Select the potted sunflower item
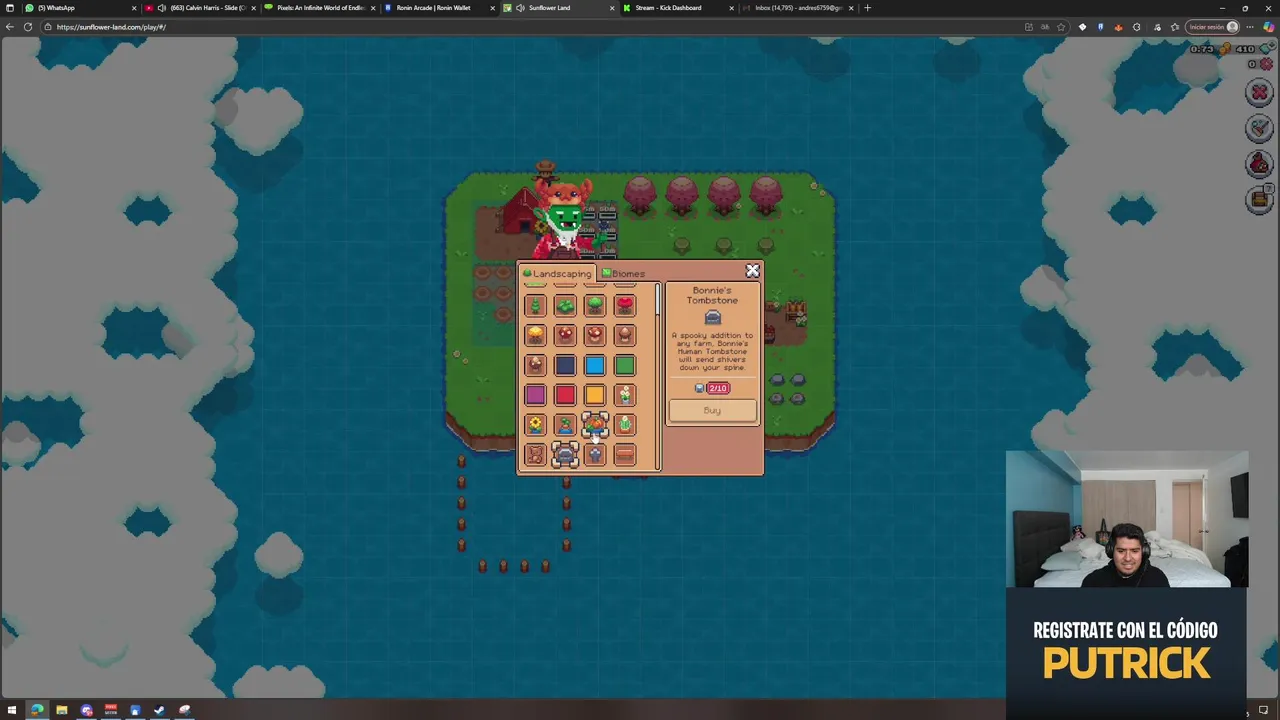Screen dimensions: 1280x720 click(x=535, y=425)
